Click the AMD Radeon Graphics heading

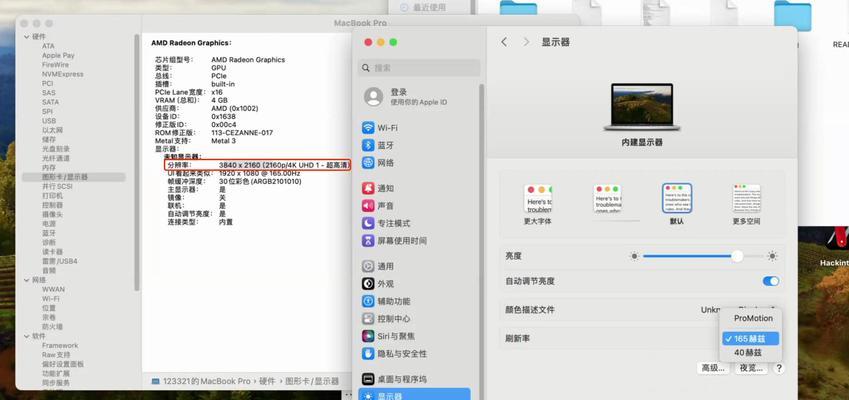click(191, 42)
